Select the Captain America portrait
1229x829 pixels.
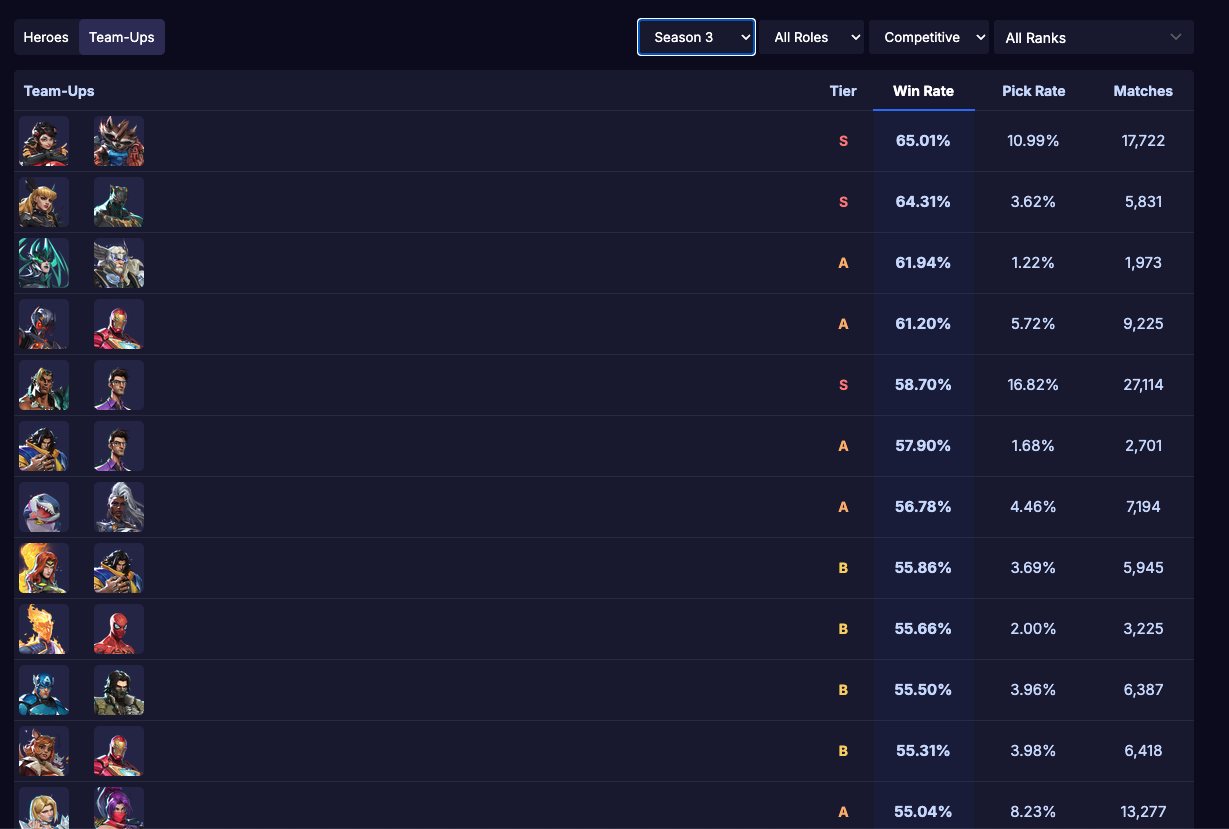[x=44, y=690]
